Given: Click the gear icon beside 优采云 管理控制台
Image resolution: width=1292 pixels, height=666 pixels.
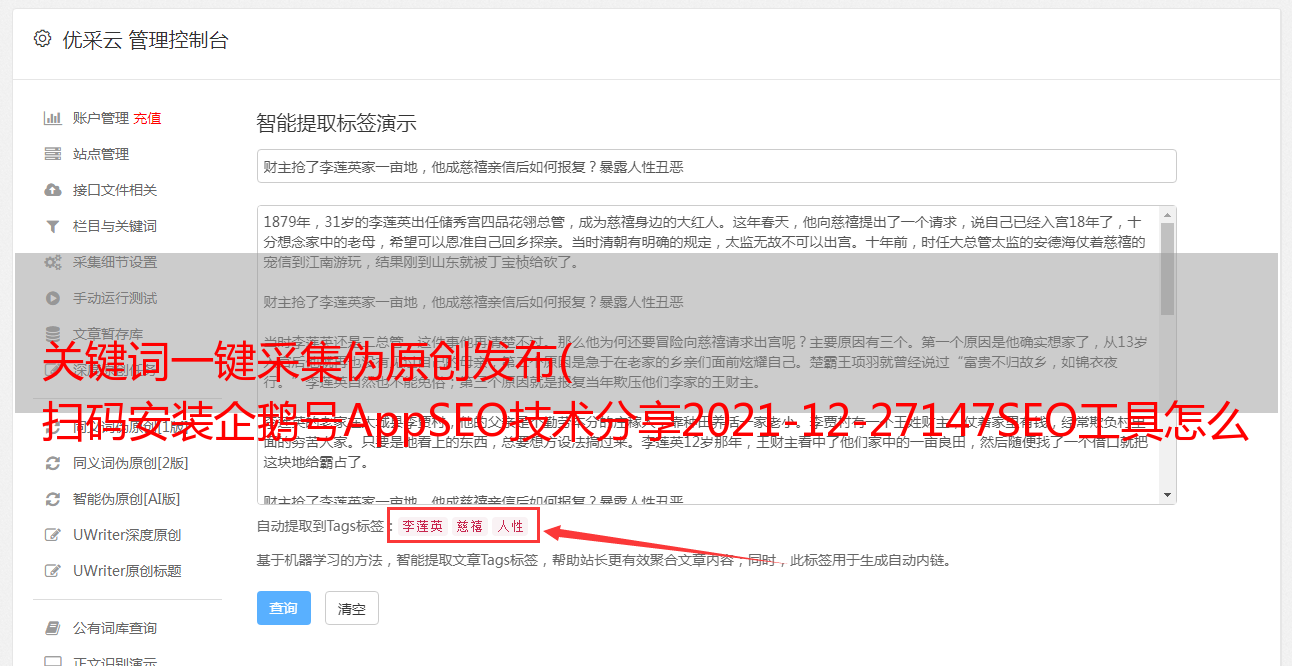Looking at the screenshot, I should pyautogui.click(x=42, y=39).
